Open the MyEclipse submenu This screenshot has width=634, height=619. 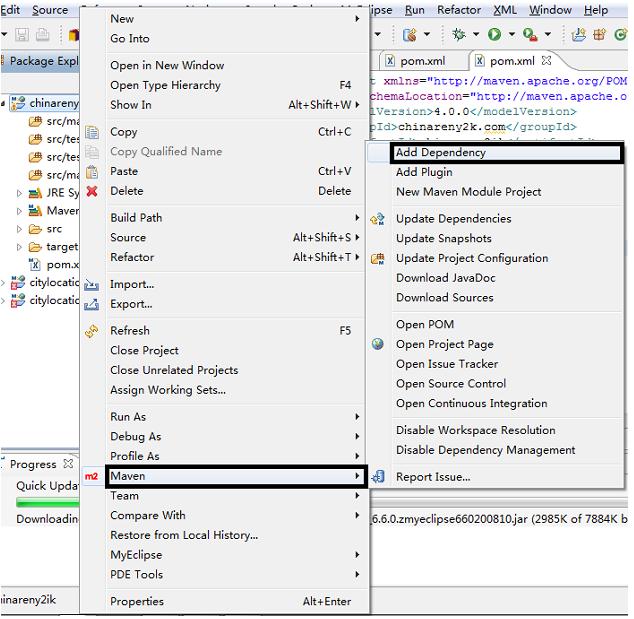[x=224, y=555]
